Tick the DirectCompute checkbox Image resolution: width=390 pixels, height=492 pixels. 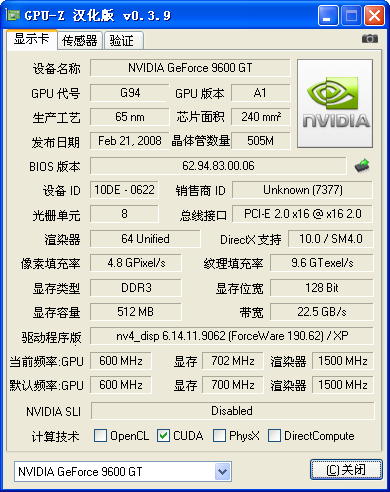tap(274, 435)
